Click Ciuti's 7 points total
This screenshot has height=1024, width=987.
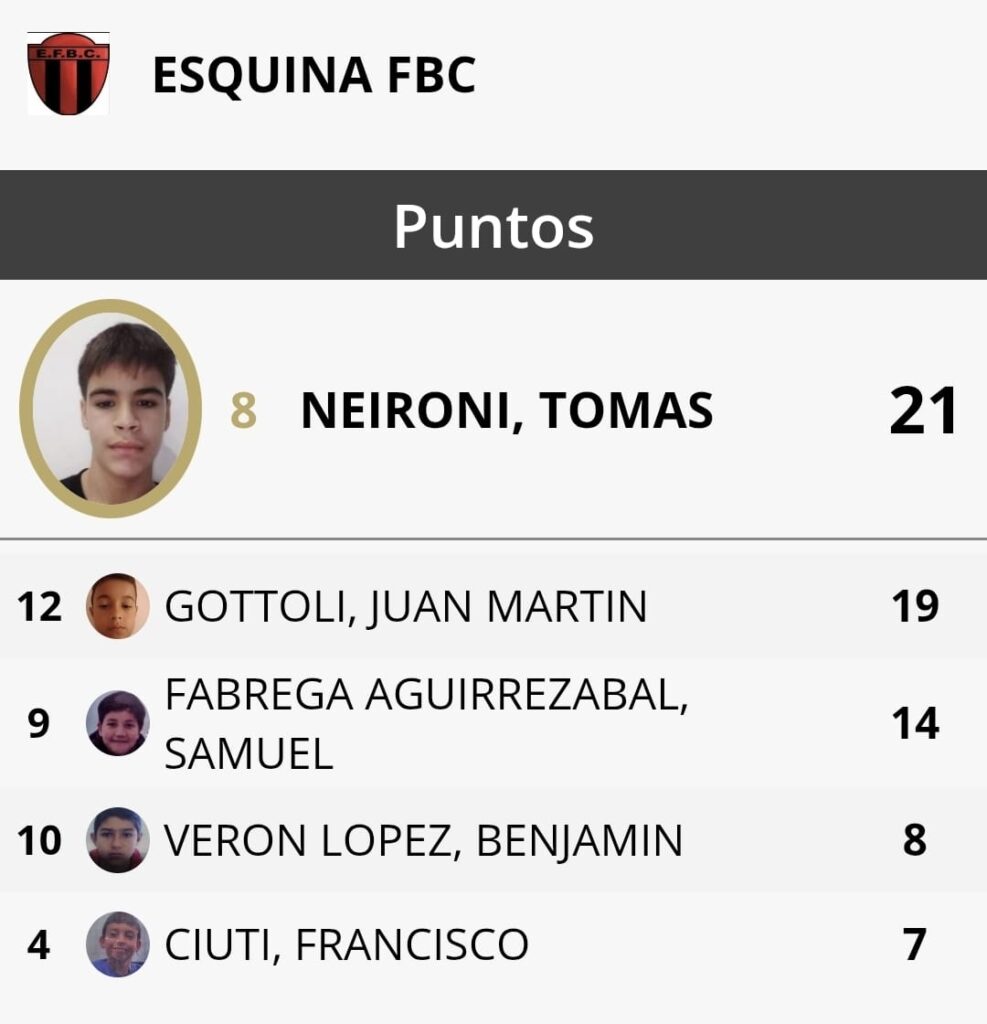click(915, 945)
